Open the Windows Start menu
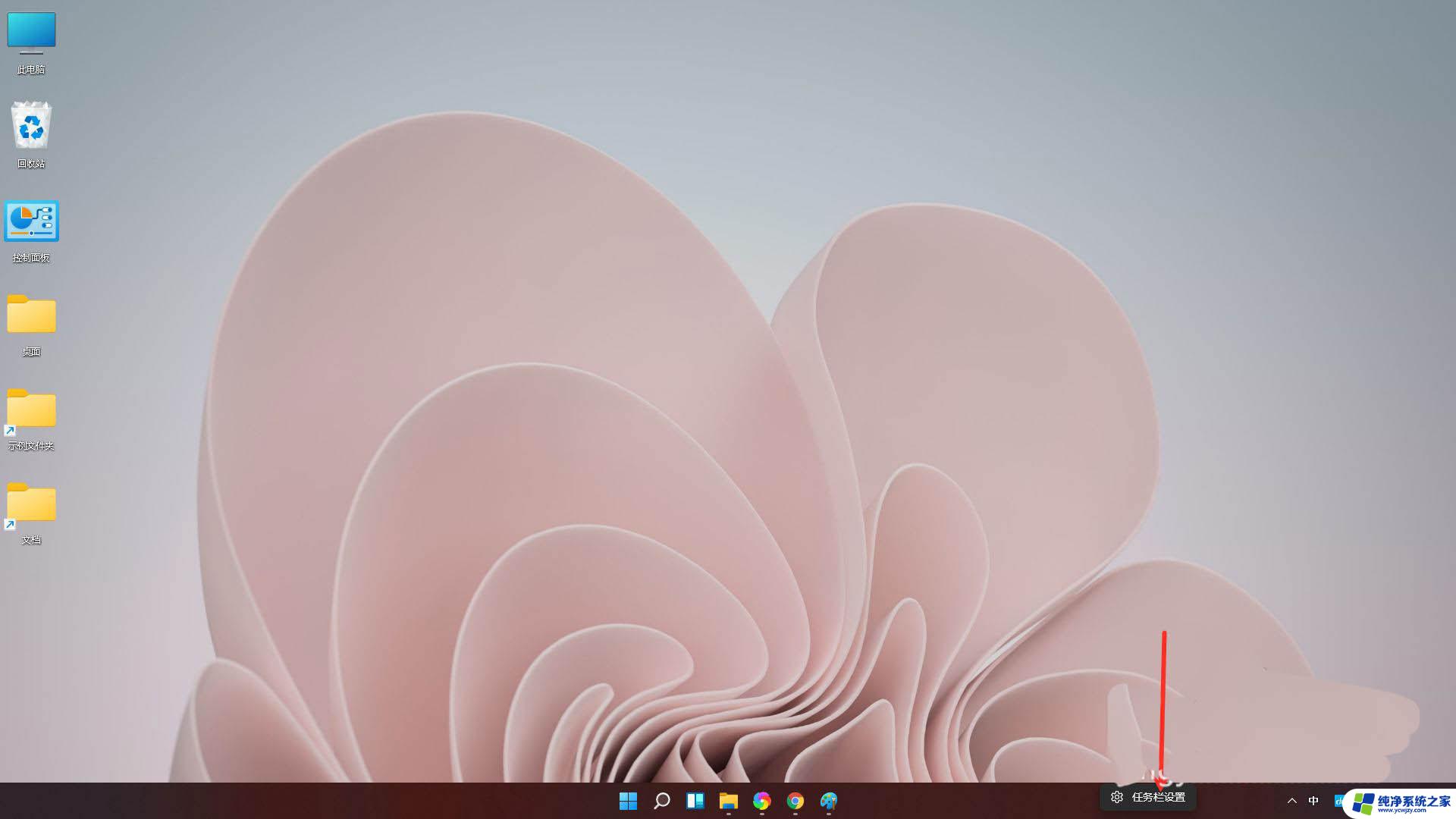This screenshot has height=819, width=1456. [x=628, y=801]
